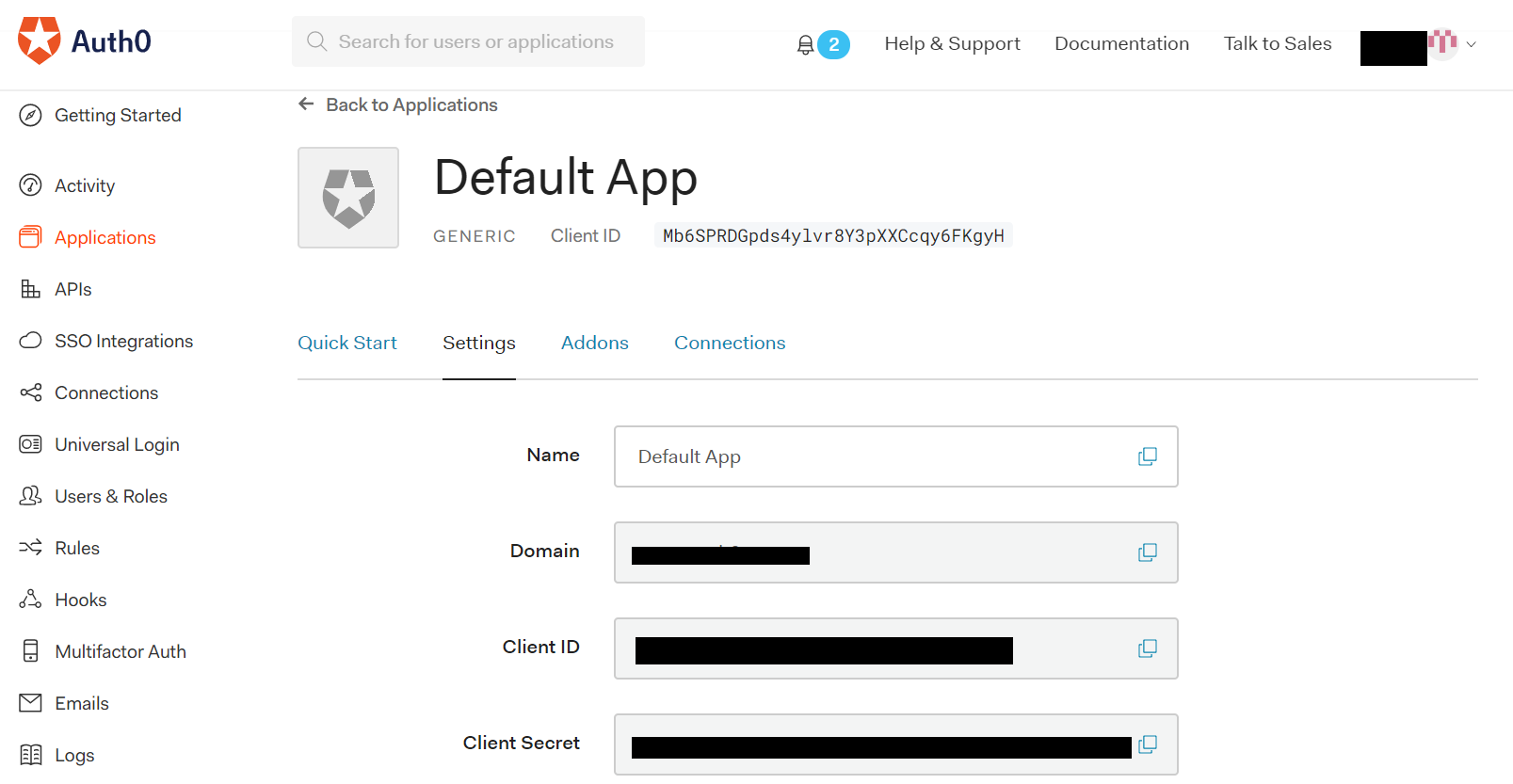Copy the Client Secret field value
The width and height of the screenshot is (1513, 784).
(1147, 744)
